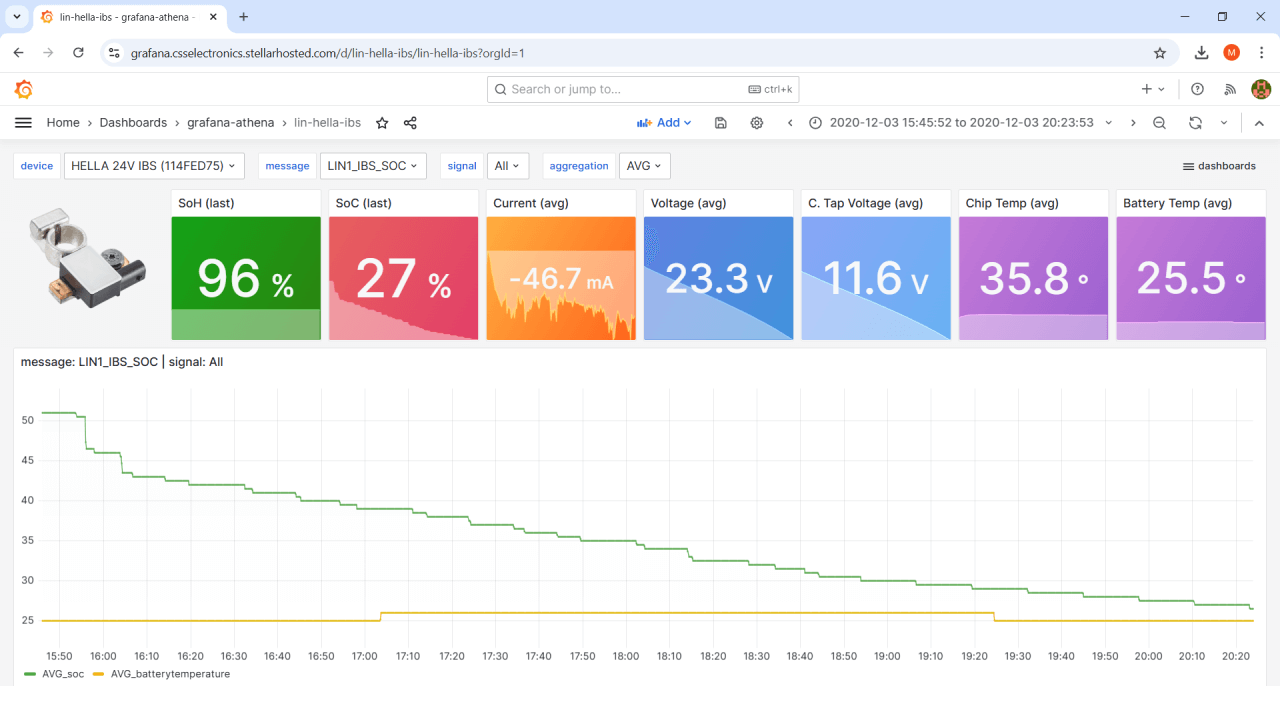Open the device HELLA 24V IBS dropdown
The height and width of the screenshot is (720, 1280).
point(153,166)
